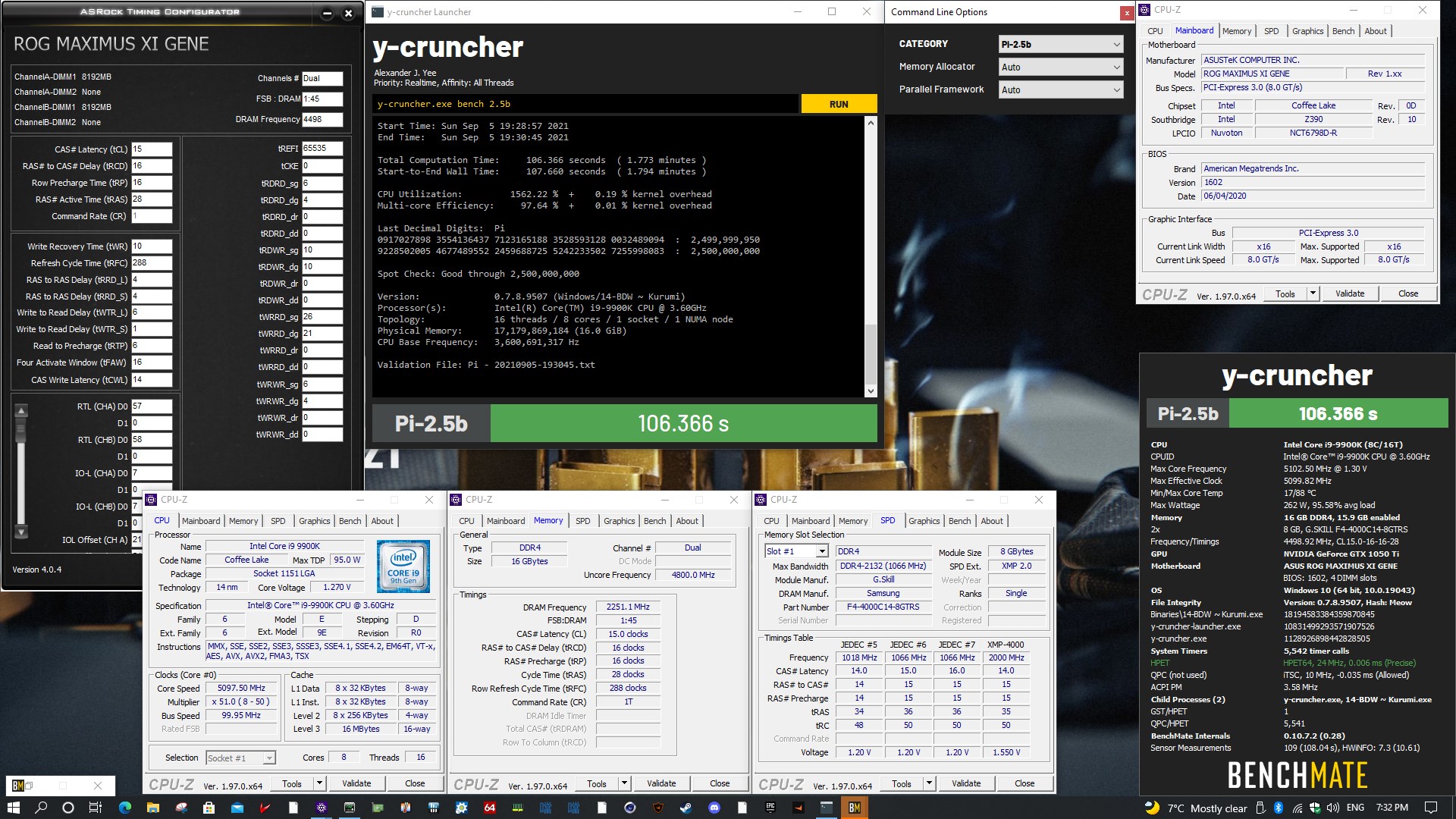Click the RUN button in y-cruncher
The height and width of the screenshot is (819, 1456).
tap(838, 104)
